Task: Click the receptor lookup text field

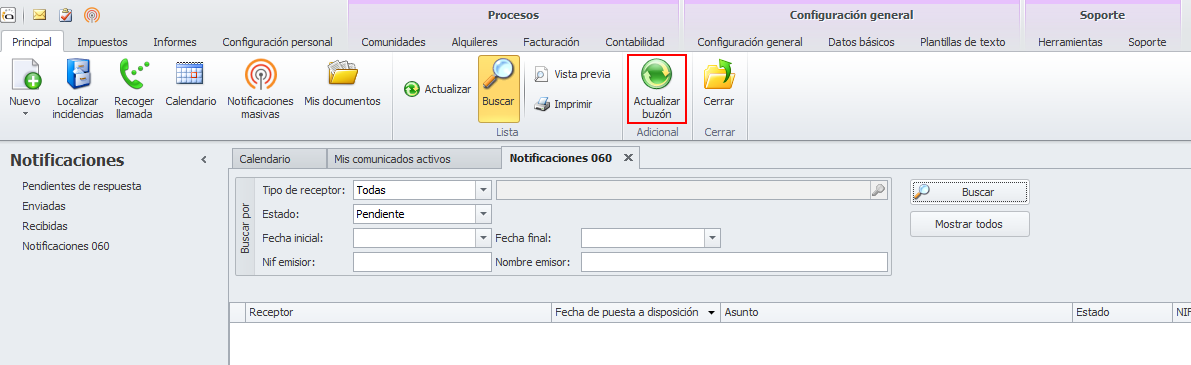Action: (683, 190)
